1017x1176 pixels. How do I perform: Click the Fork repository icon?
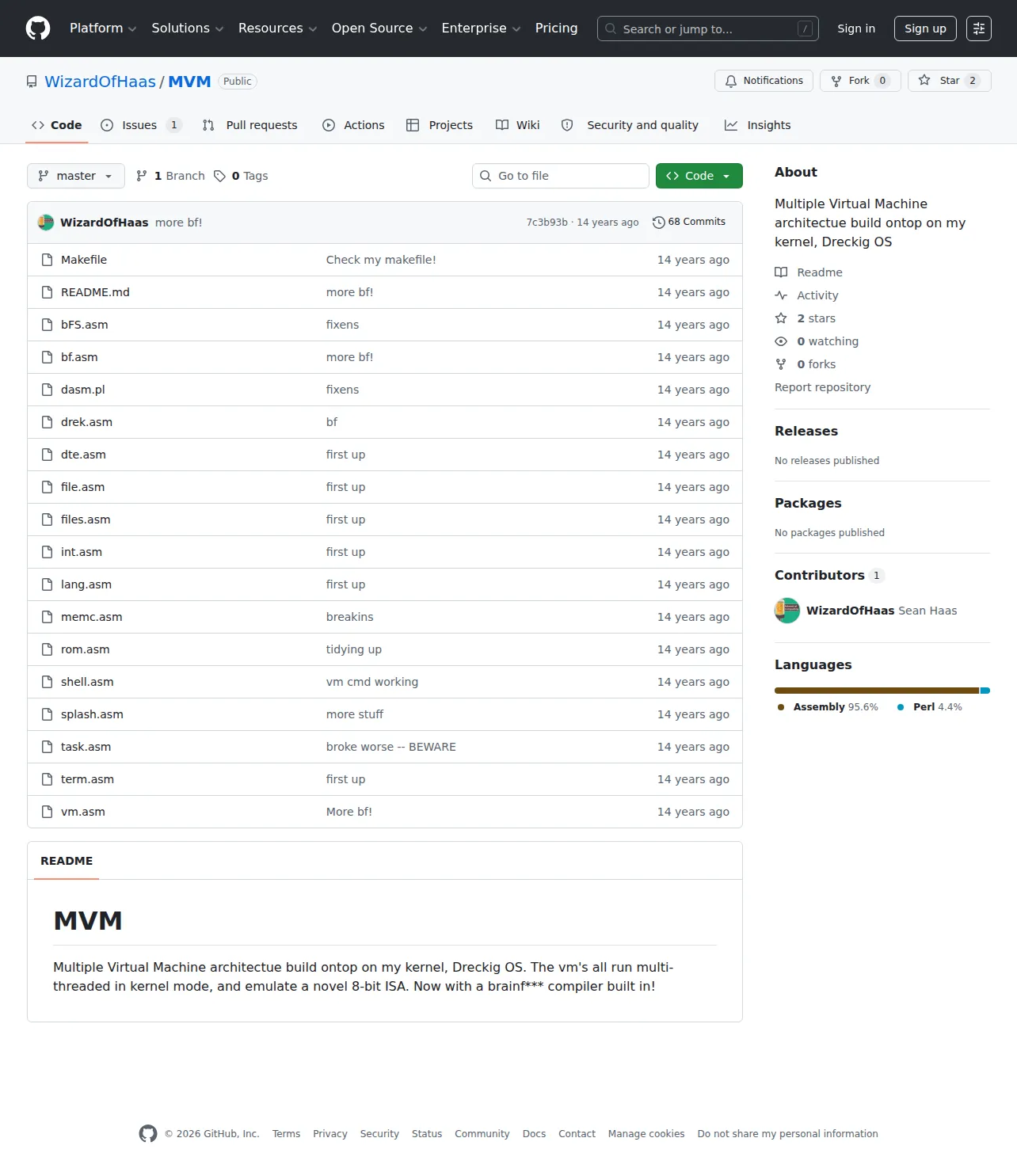point(836,81)
